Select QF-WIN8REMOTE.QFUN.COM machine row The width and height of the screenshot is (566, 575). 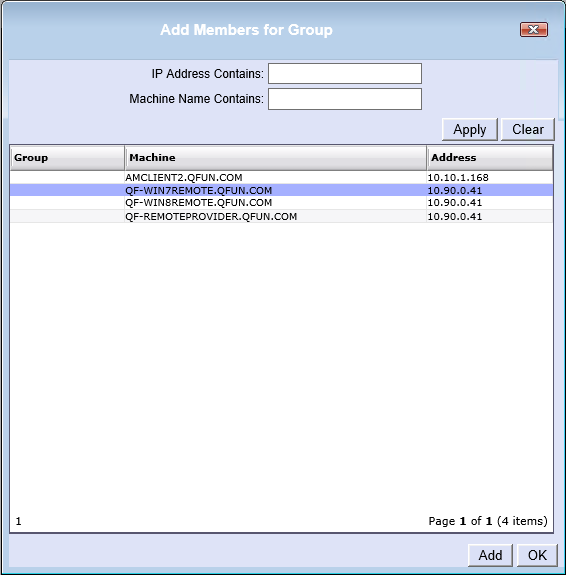point(282,203)
